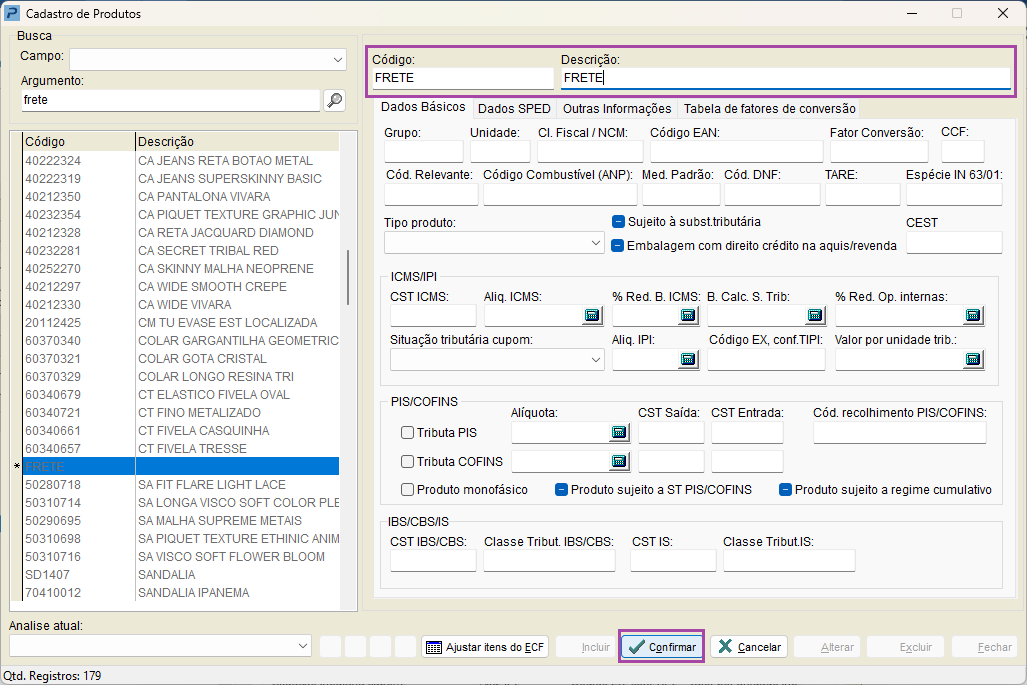Open calculator for % Red. Op. internas
Screen dimensions: 1027x685
point(972,316)
